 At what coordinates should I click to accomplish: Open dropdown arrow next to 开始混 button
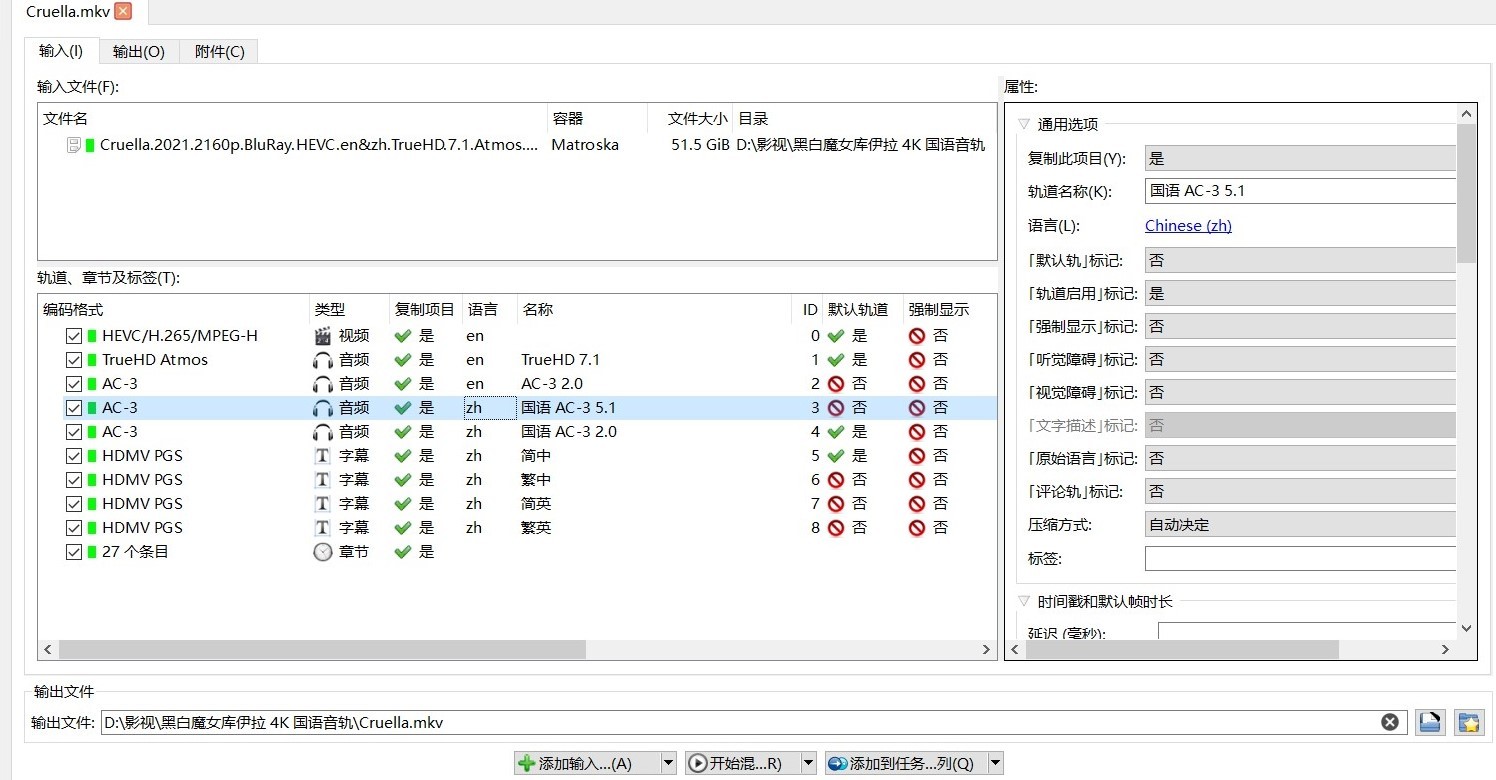tap(808, 764)
